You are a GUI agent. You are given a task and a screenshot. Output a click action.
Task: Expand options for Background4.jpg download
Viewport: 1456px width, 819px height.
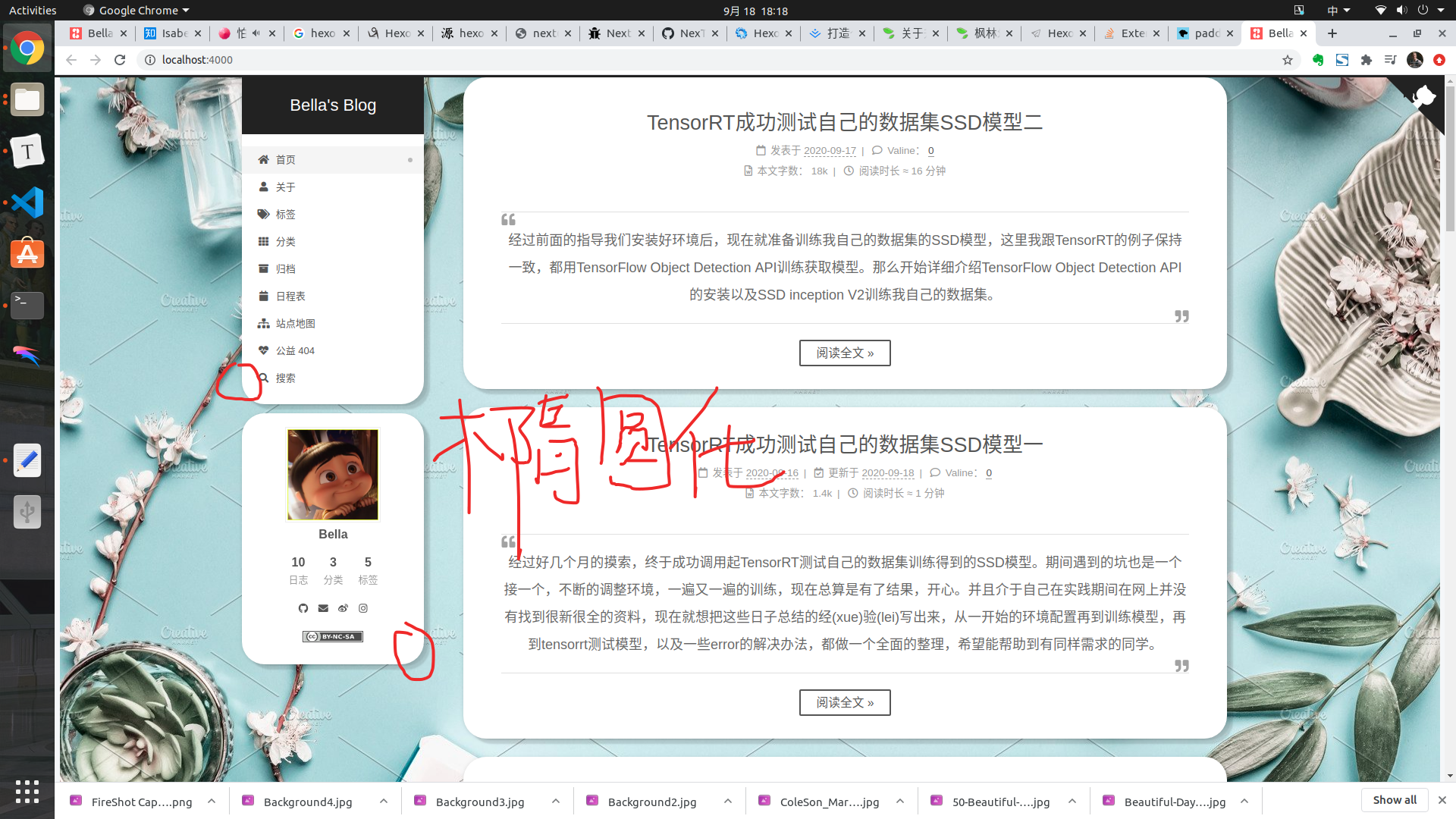point(384,802)
